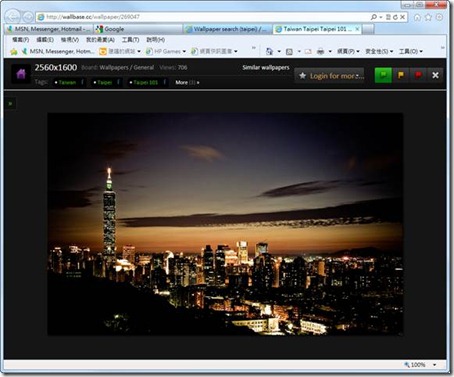Open a new blank tab
The width and height of the screenshot is (454, 377).
368,29
